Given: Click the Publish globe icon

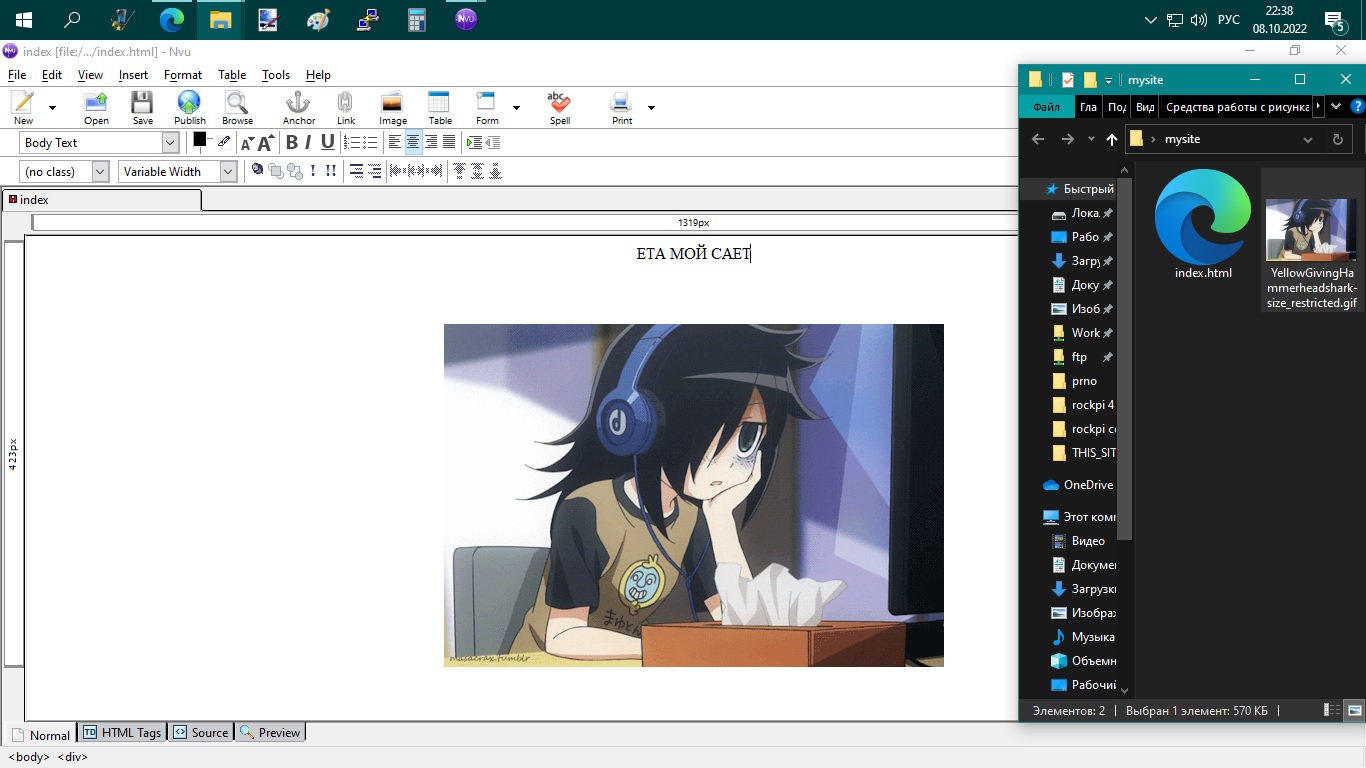Looking at the screenshot, I should 189,107.
